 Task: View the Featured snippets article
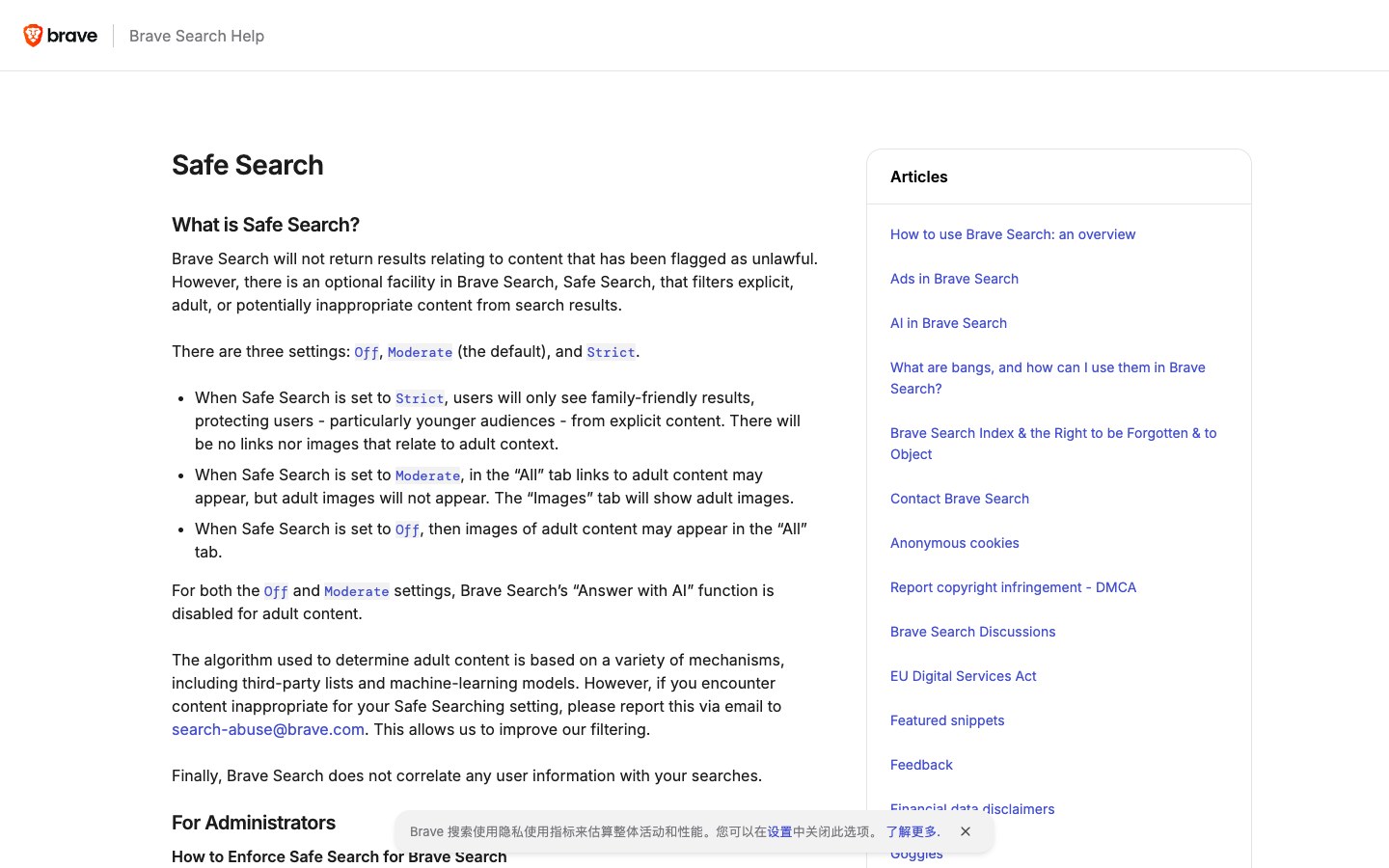(947, 720)
